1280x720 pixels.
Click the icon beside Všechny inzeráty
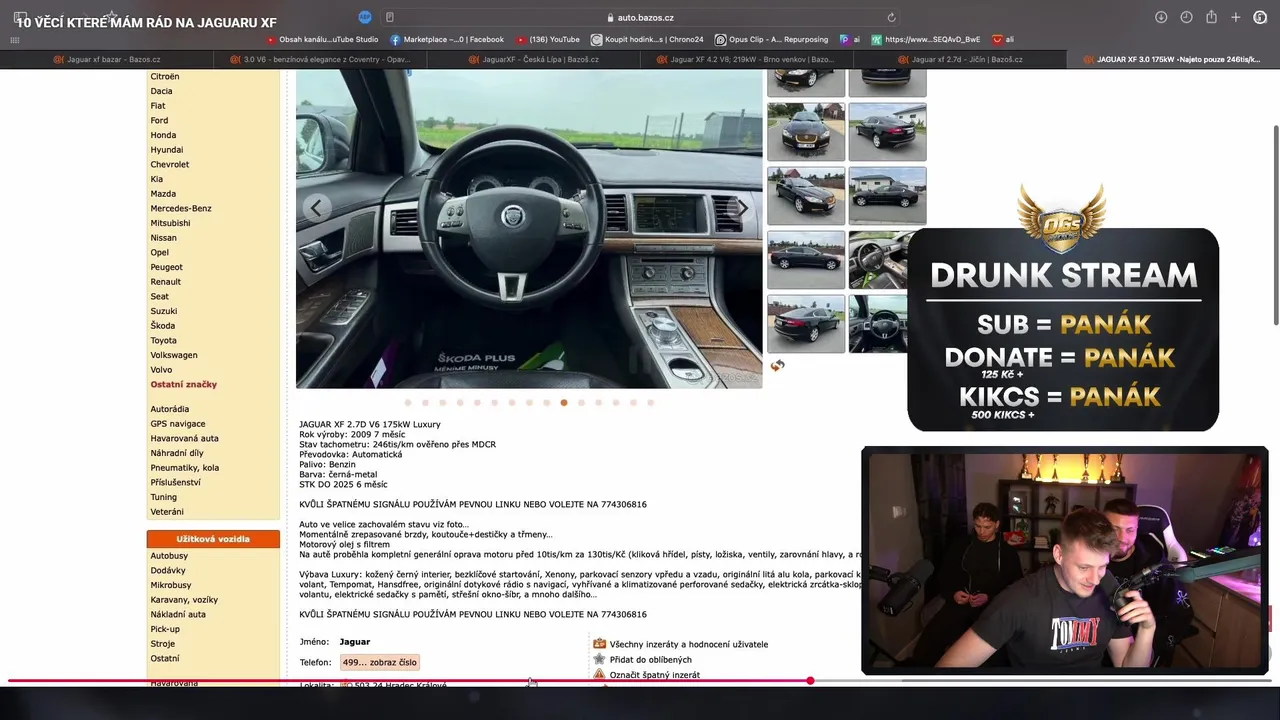click(x=600, y=644)
